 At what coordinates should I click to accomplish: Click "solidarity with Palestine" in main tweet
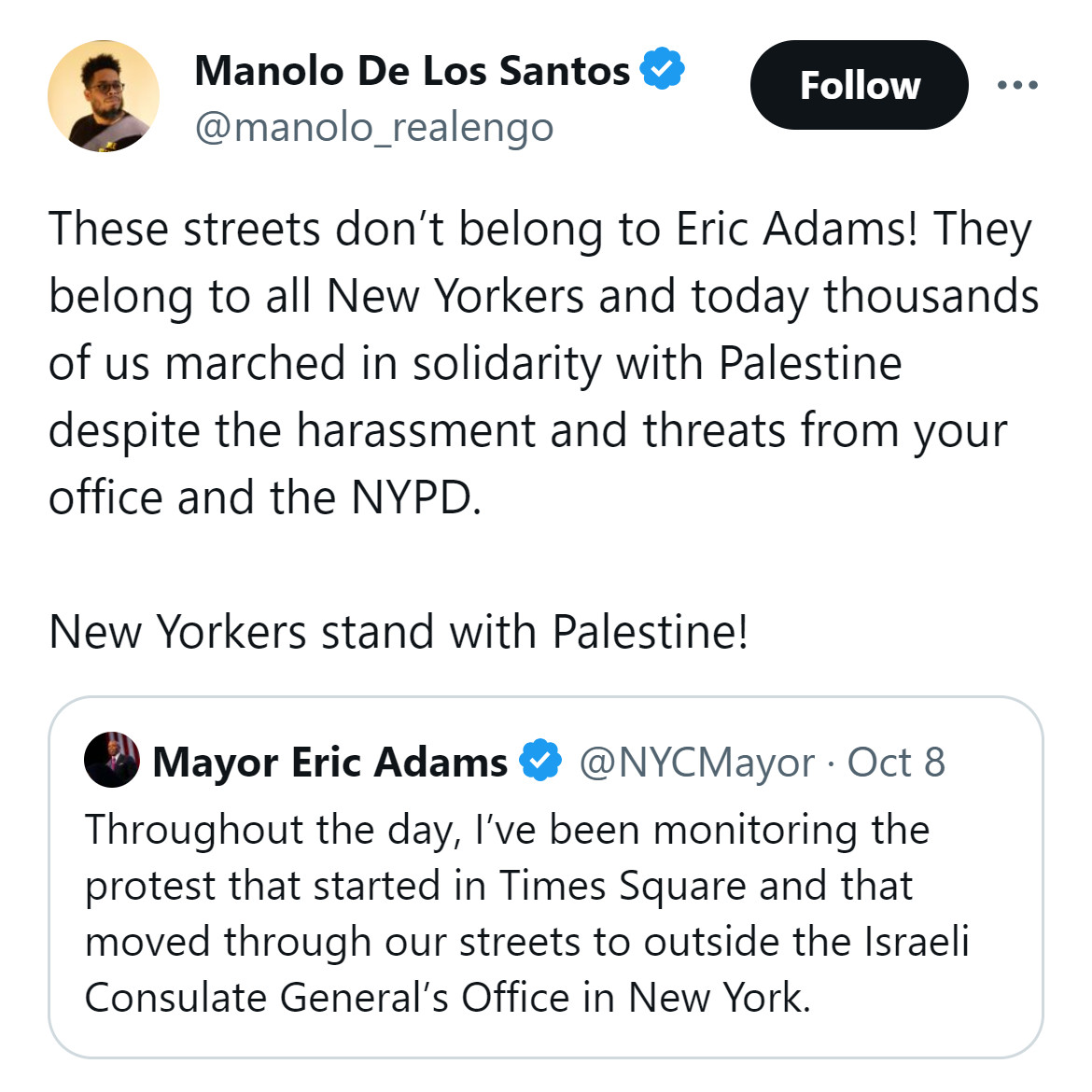click(x=657, y=363)
